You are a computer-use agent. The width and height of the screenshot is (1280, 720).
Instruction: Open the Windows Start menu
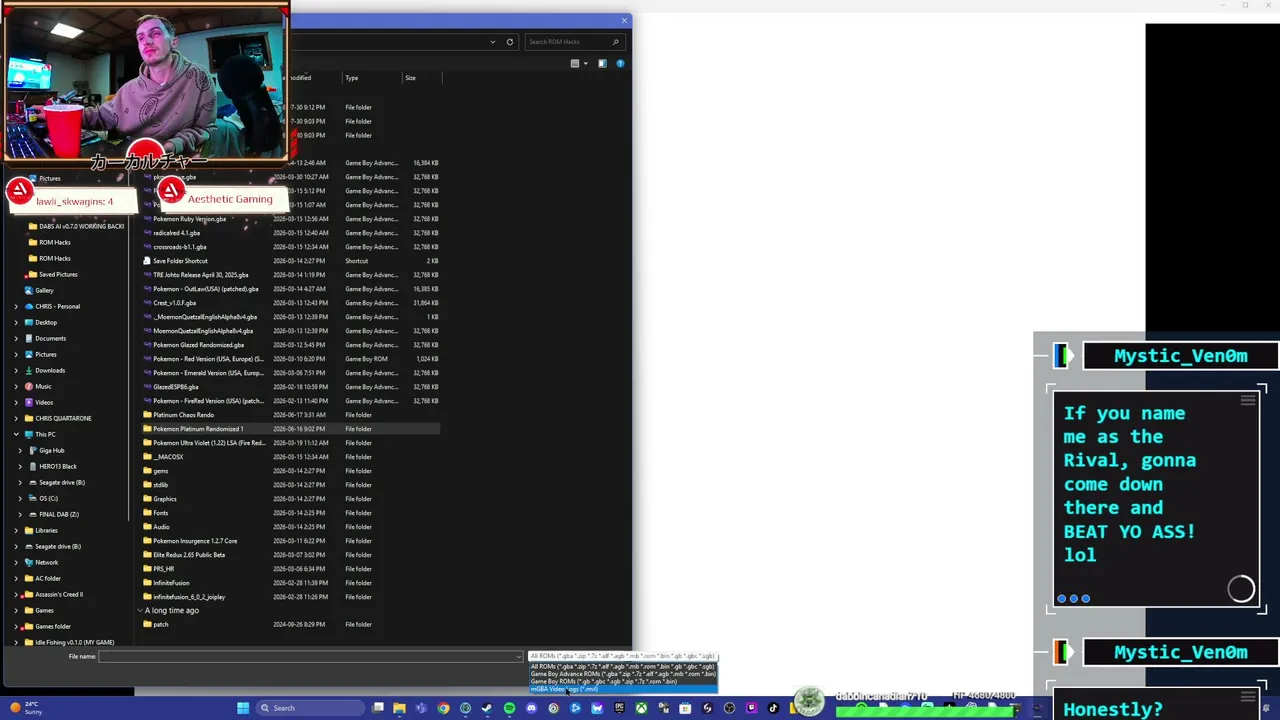coord(243,708)
